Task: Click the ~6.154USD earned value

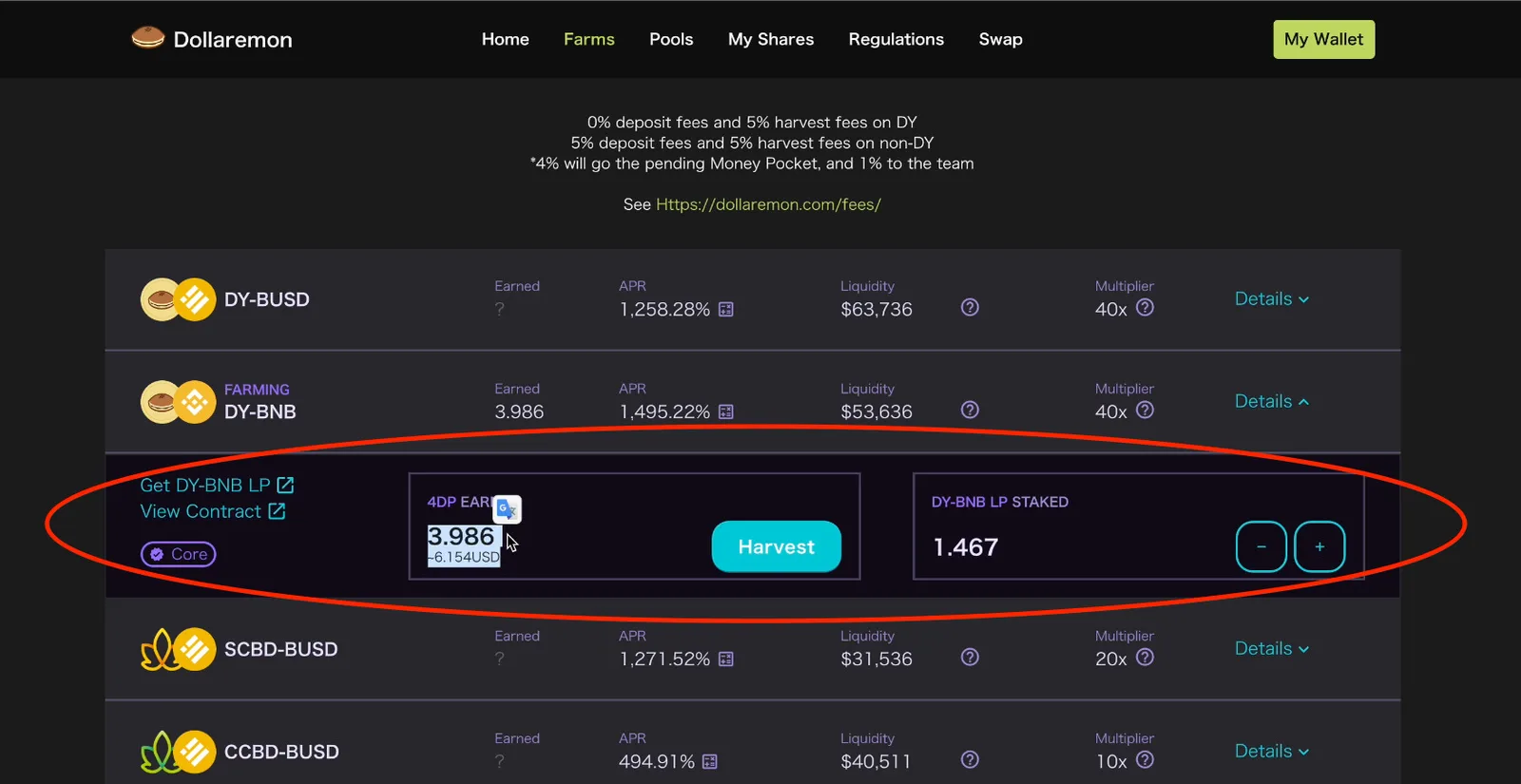Action: coord(464,557)
